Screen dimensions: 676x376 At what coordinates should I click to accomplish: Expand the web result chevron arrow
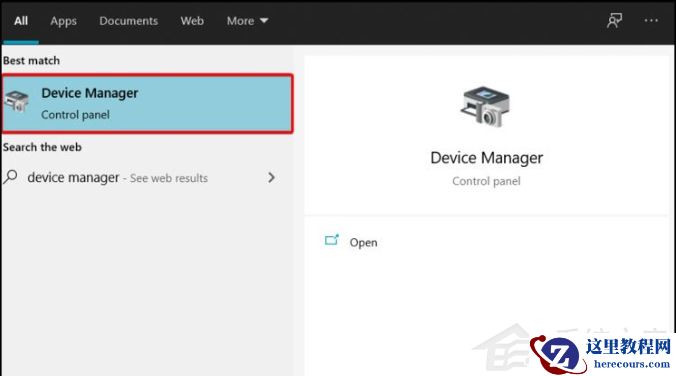[271, 178]
